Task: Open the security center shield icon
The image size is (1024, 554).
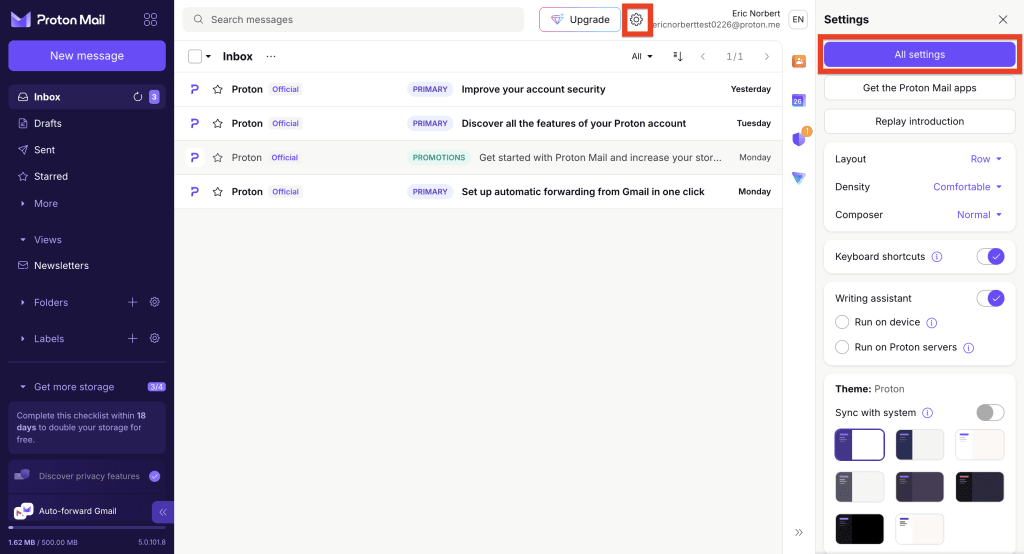Action: click(x=799, y=138)
